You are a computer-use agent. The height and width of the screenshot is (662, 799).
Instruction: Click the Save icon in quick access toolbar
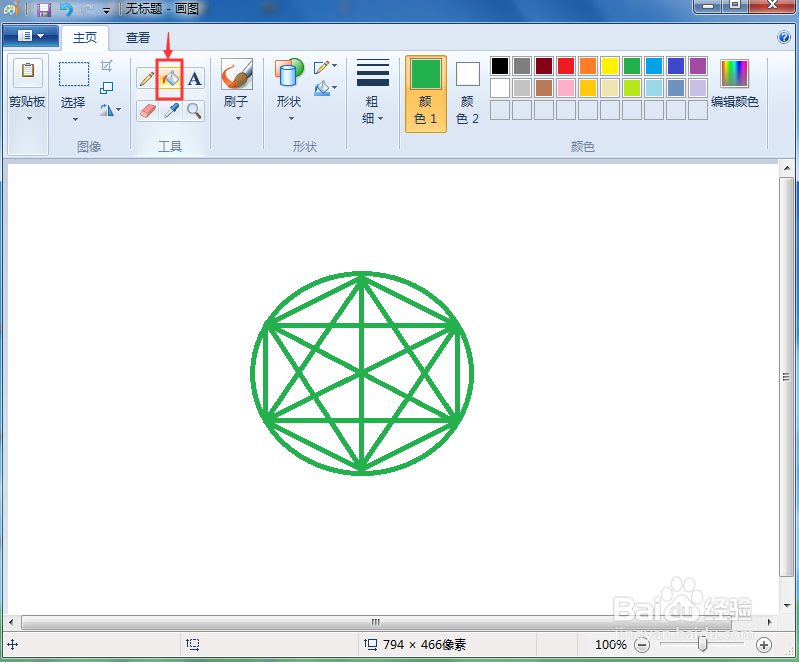pyautogui.click(x=44, y=9)
